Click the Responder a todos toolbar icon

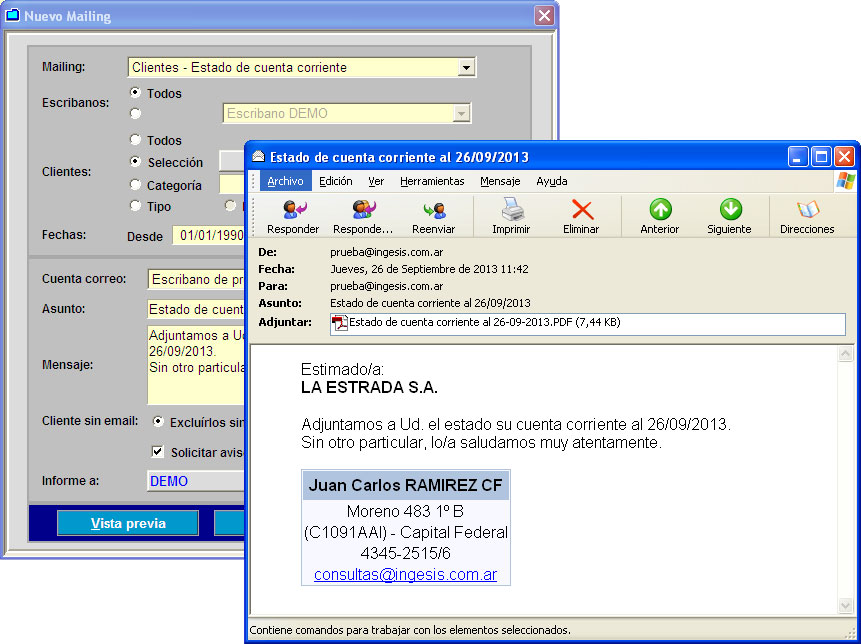363,217
